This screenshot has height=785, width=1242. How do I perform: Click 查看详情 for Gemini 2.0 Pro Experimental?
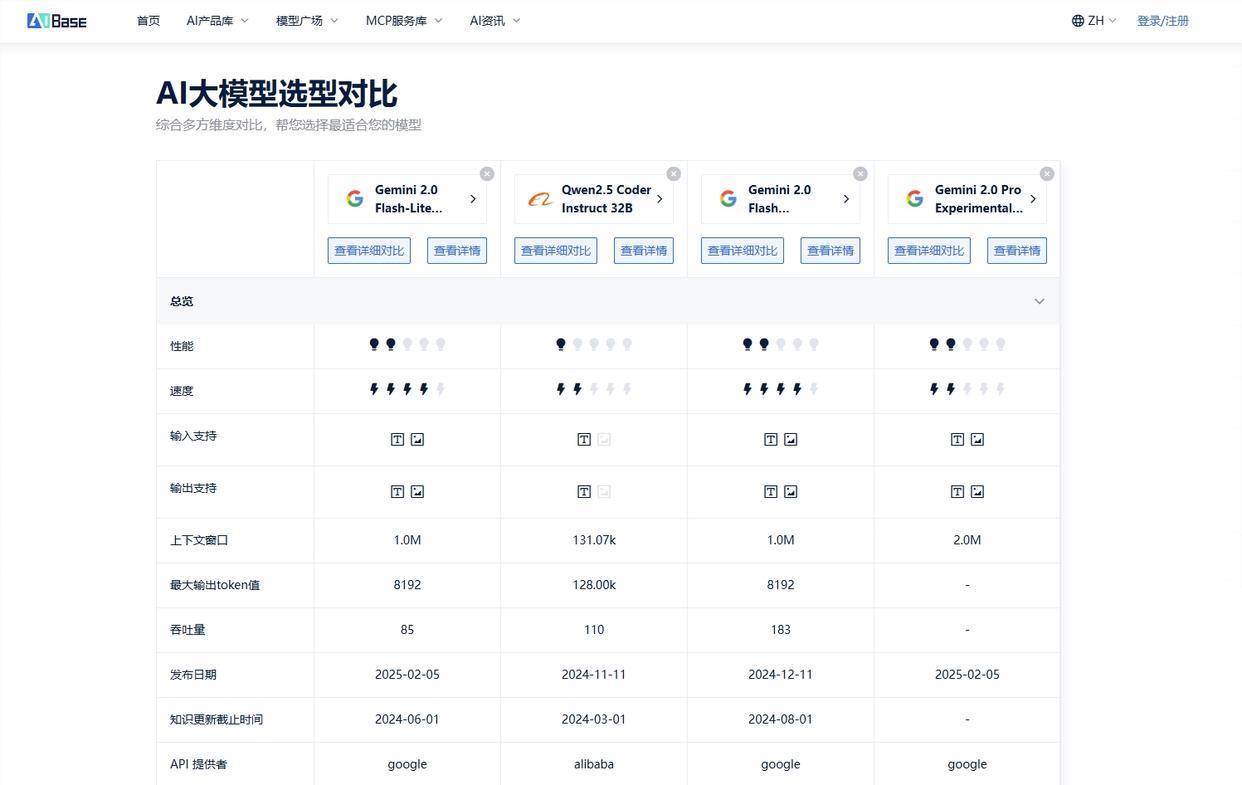pyautogui.click(x=1017, y=251)
